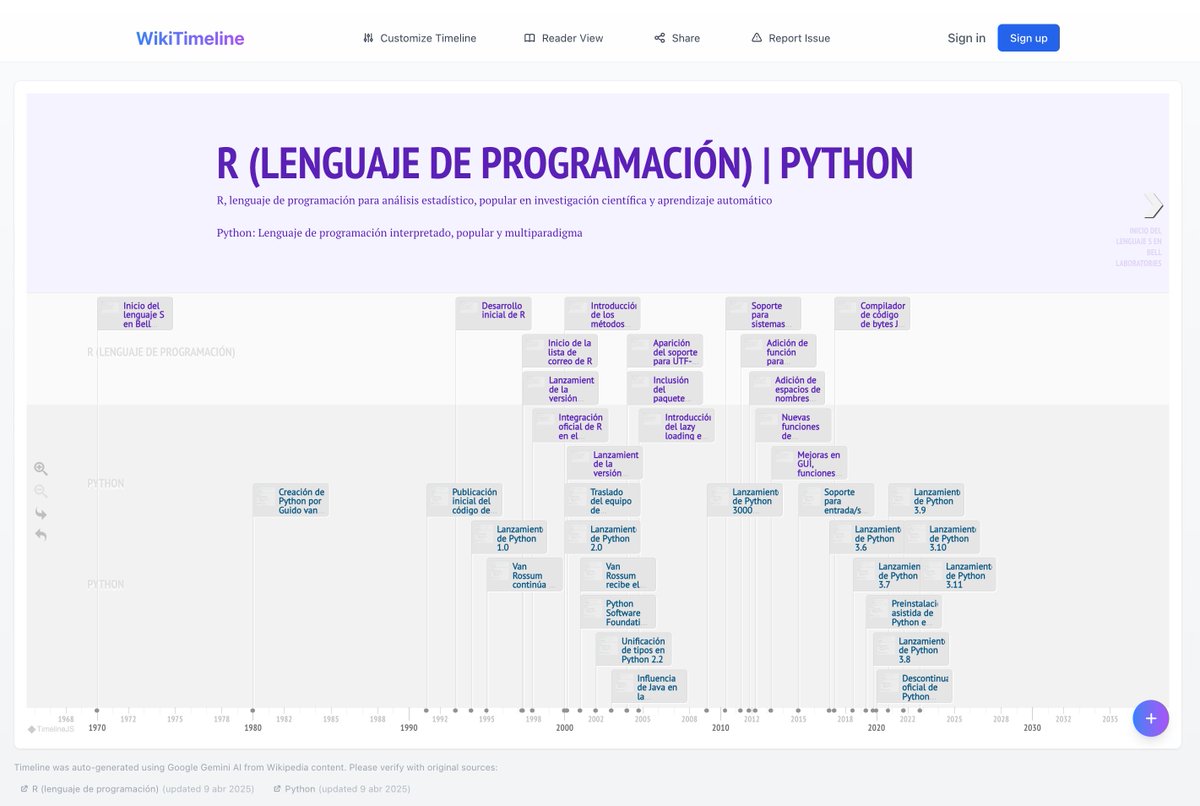This screenshot has width=1200, height=806.
Task: Select 'Soporte para entrada/s' event
Action: tap(836, 500)
